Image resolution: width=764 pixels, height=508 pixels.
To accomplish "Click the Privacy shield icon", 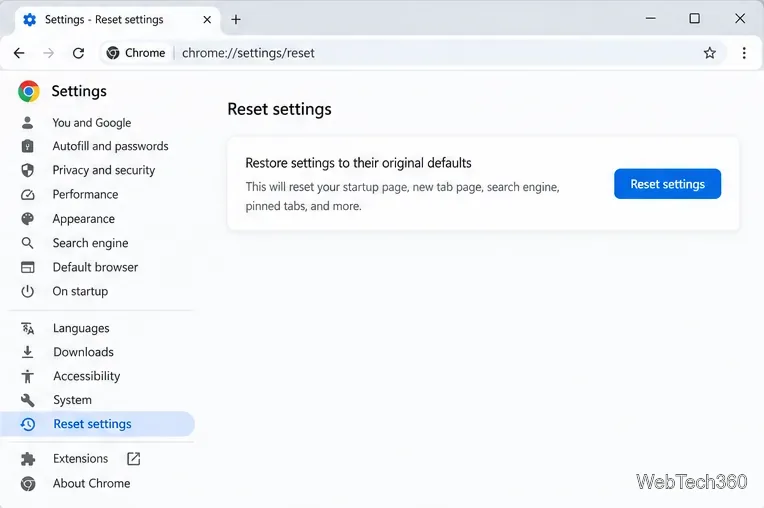I will tap(27, 170).
